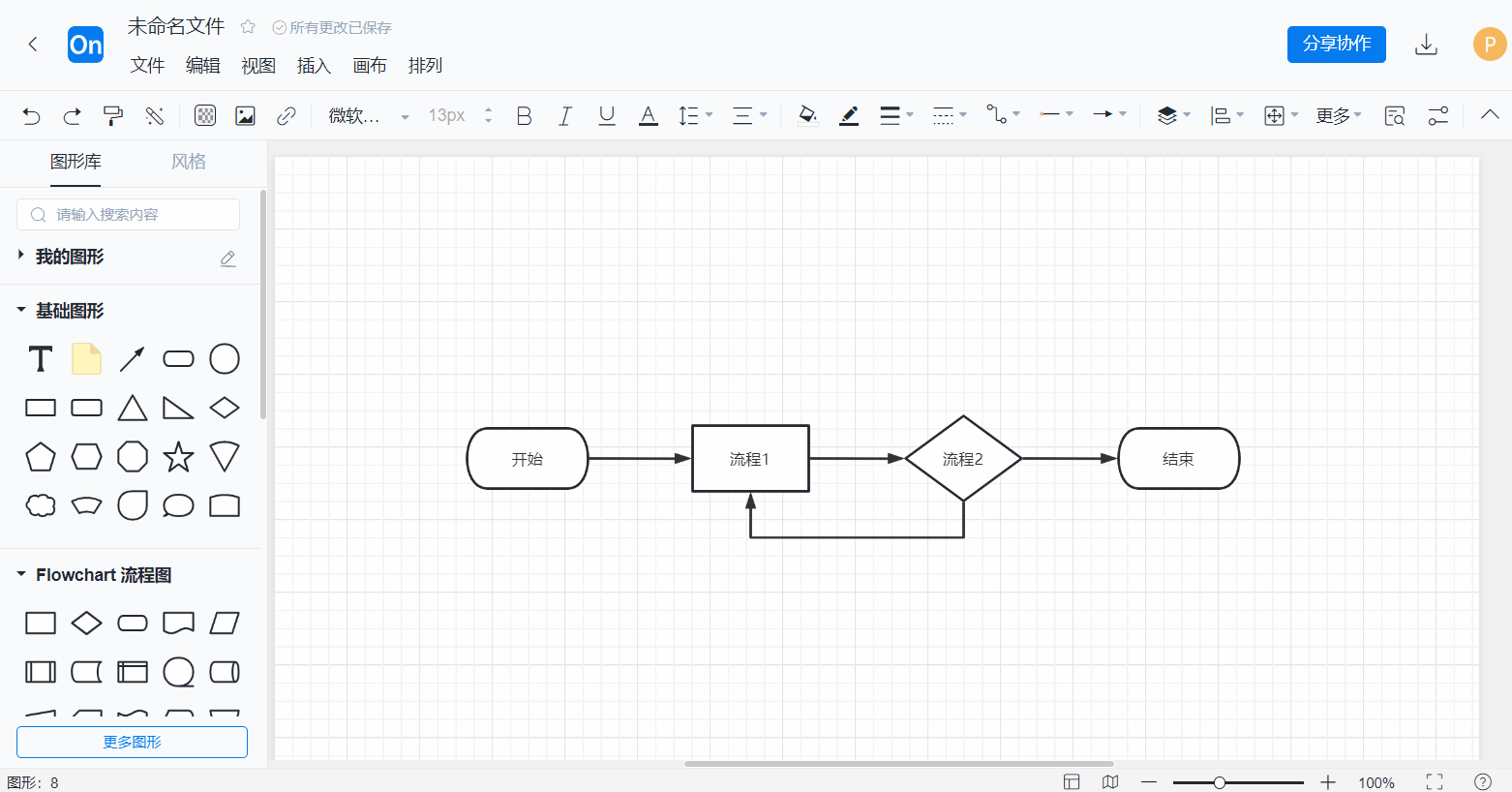This screenshot has height=792, width=1512.
Task: Go back with the left arrow
Action: (x=33, y=44)
